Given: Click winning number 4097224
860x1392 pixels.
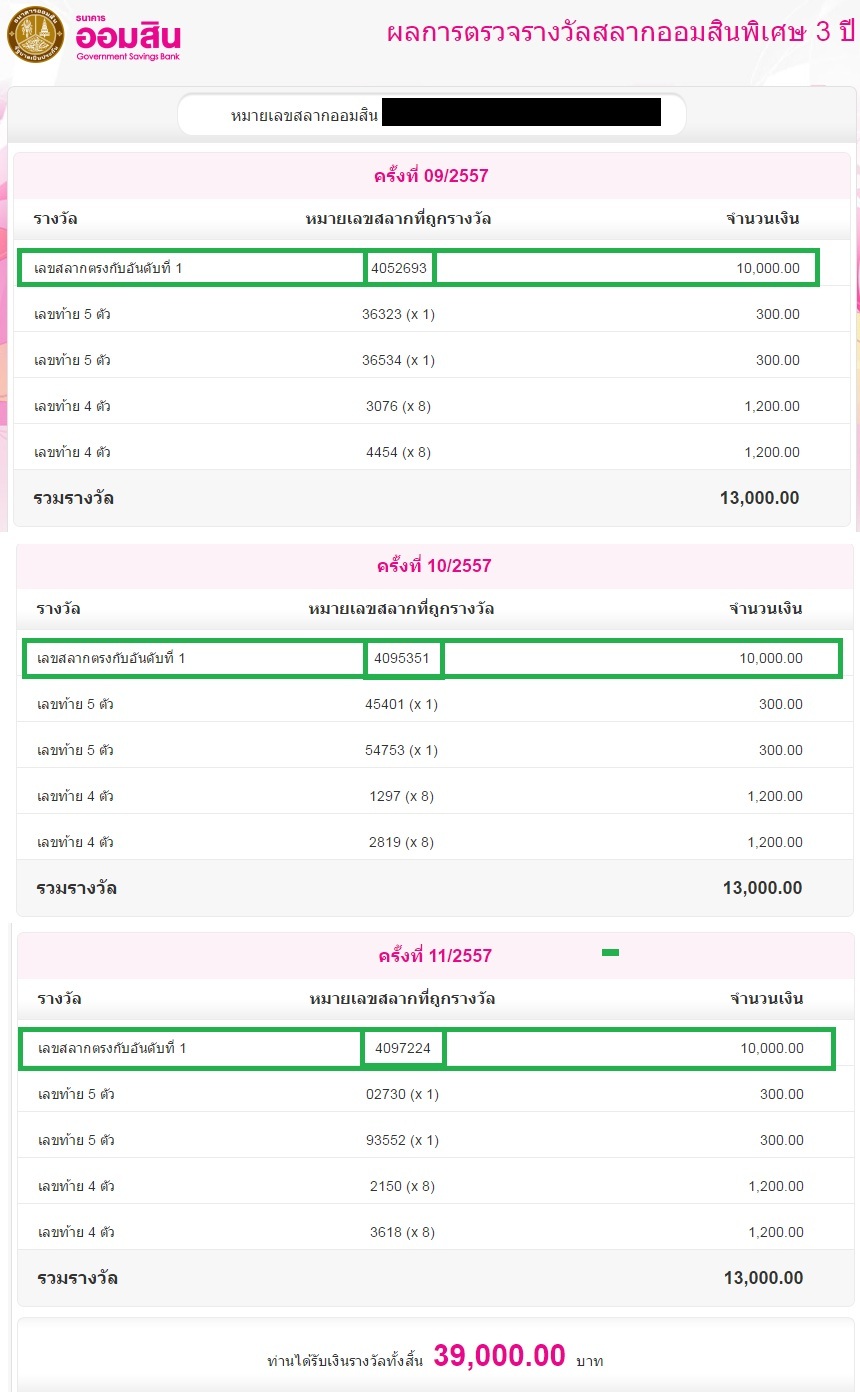Looking at the screenshot, I should pos(403,1048).
